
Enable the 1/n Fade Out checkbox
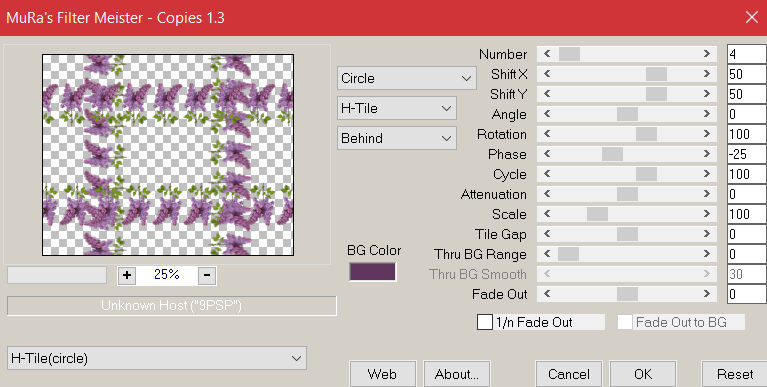pyautogui.click(x=485, y=322)
